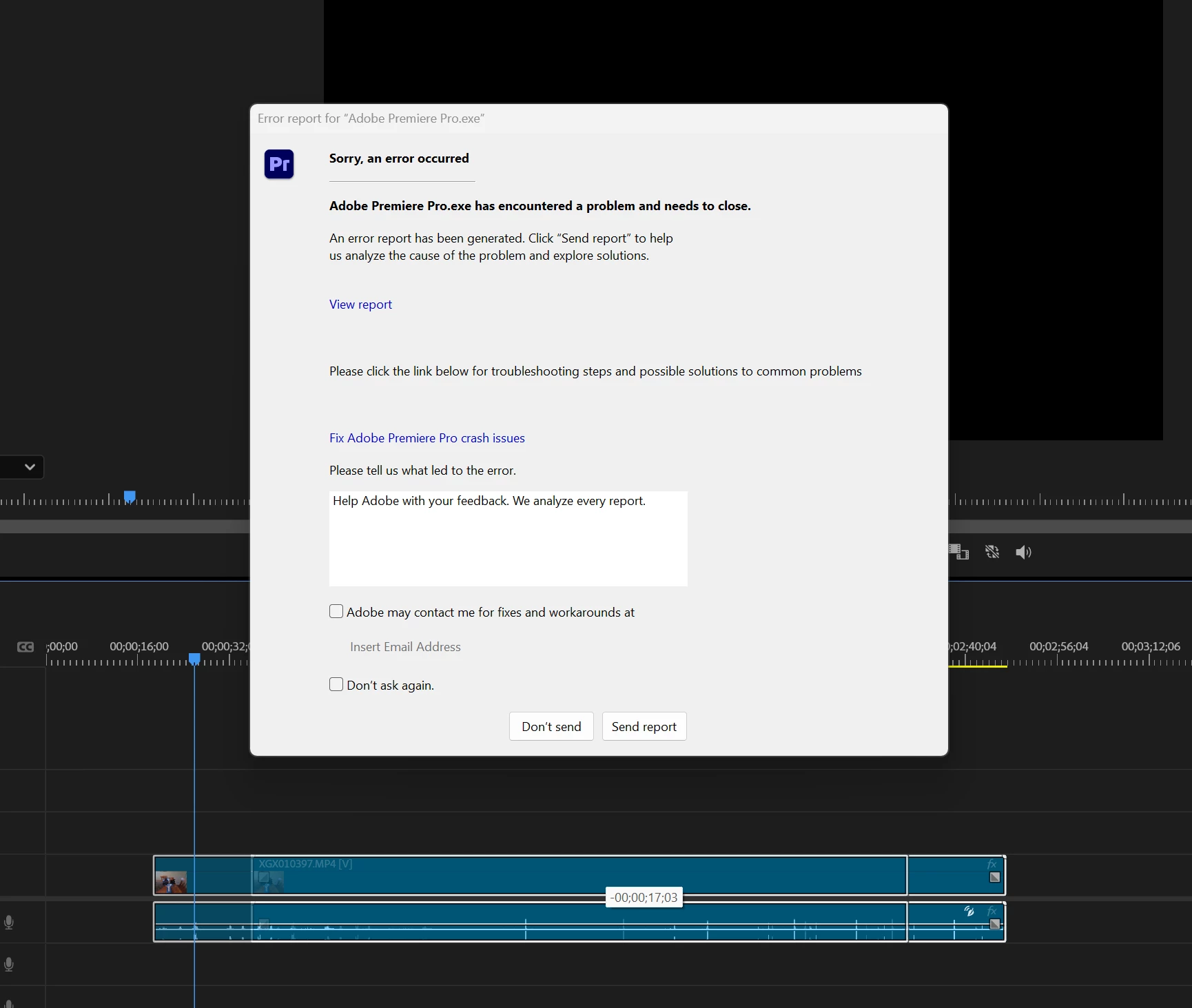Click the Premiere Pro logo in error dialog
Screen dimensions: 1192x1008
pyautogui.click(x=279, y=164)
